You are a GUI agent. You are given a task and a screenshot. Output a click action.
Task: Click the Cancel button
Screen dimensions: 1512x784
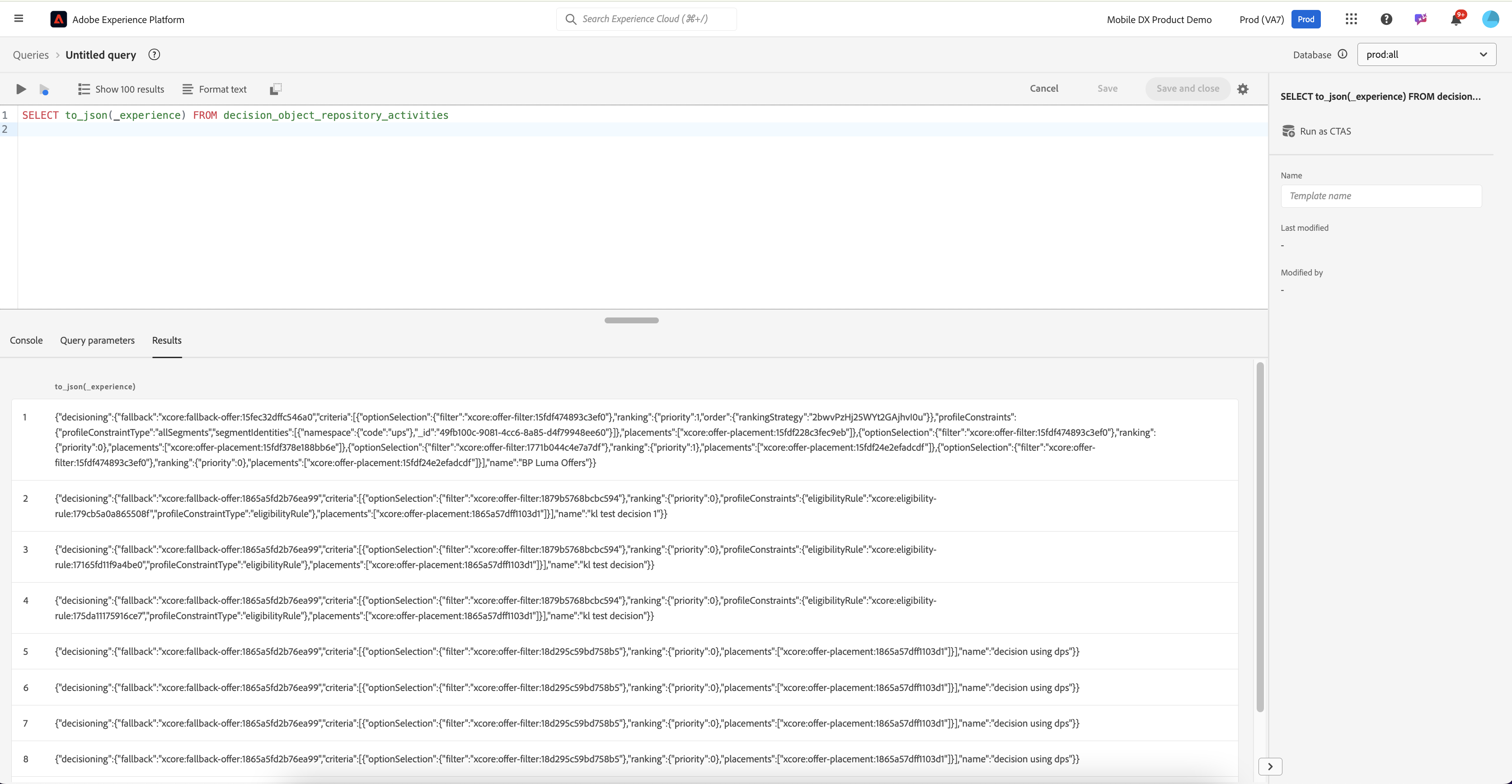(x=1043, y=89)
